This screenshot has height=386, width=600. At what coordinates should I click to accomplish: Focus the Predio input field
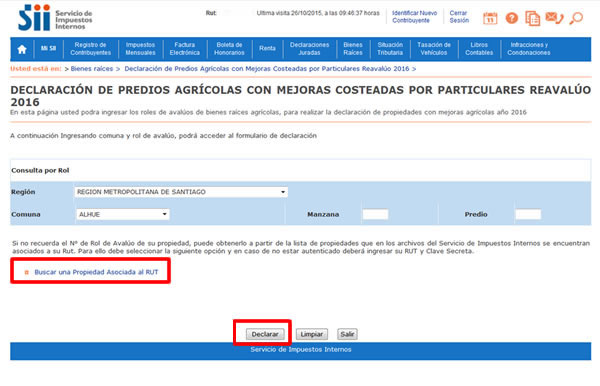tap(528, 214)
